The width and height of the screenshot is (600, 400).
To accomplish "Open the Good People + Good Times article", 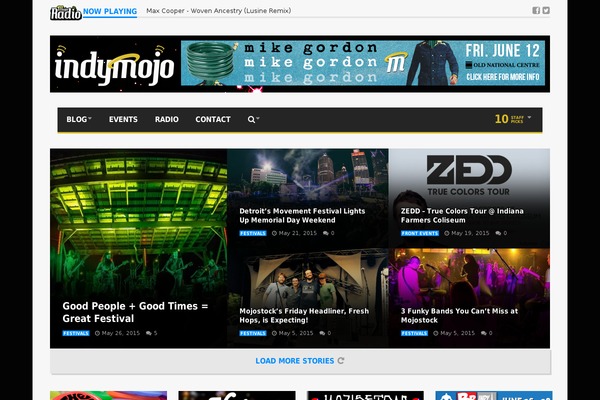I will tap(135, 312).
